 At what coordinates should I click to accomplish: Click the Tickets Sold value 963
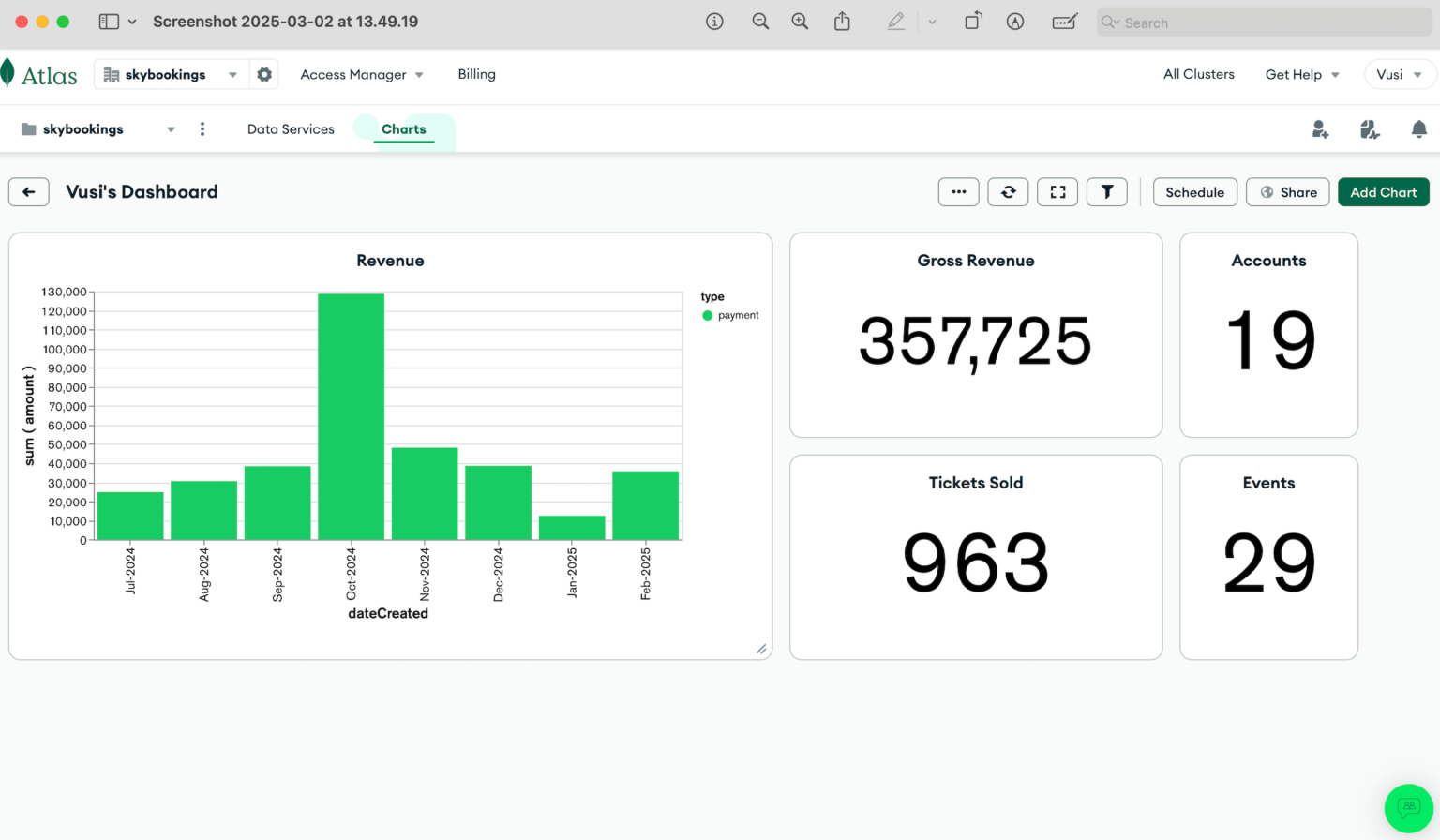click(976, 562)
